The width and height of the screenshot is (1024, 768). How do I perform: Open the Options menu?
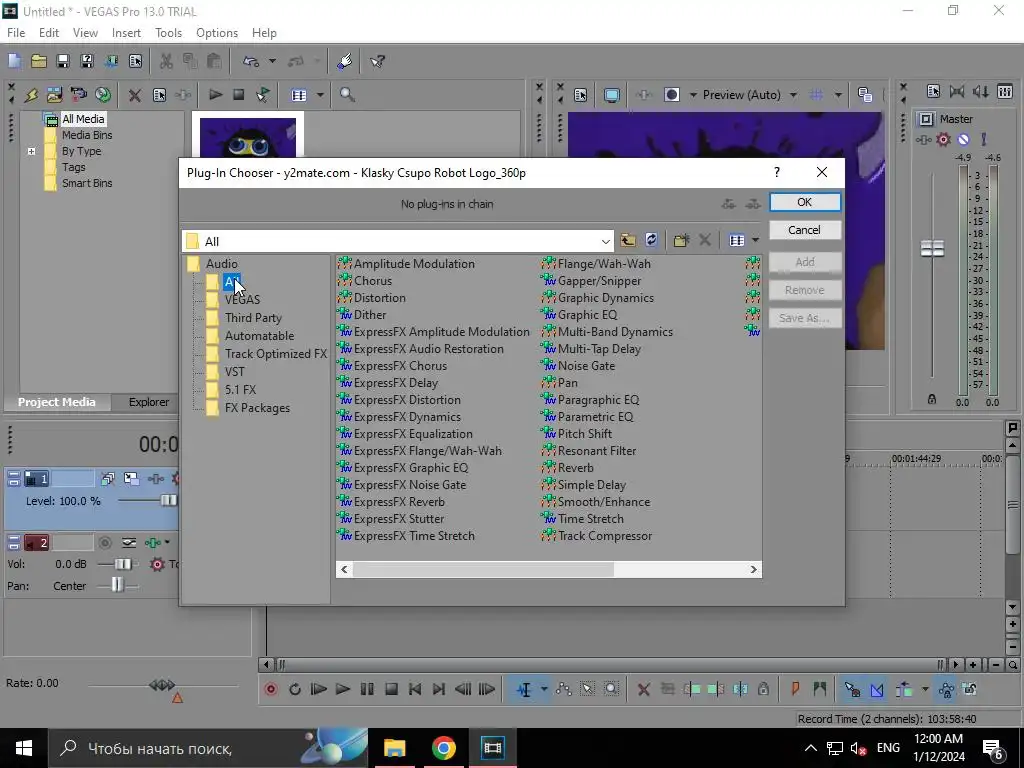217,33
